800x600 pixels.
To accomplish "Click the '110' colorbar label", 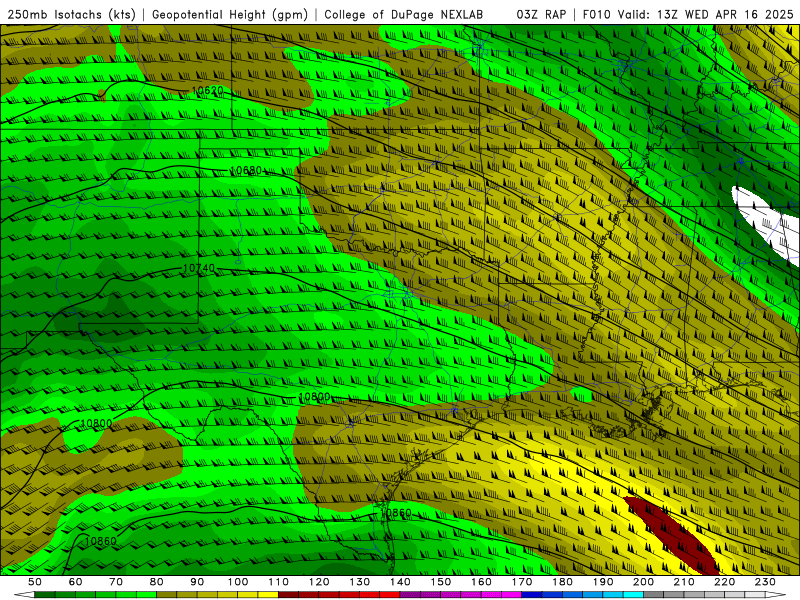I will (279, 582).
